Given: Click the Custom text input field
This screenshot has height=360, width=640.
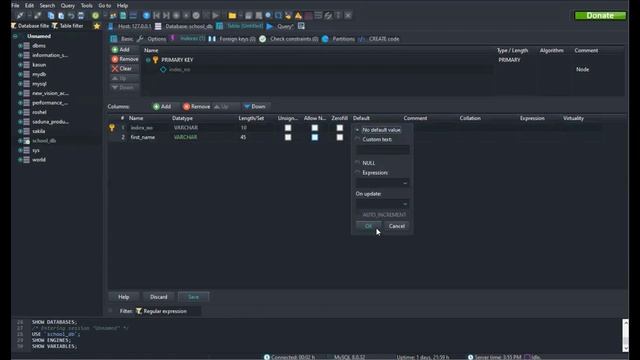Looking at the screenshot, I should [x=382, y=150].
